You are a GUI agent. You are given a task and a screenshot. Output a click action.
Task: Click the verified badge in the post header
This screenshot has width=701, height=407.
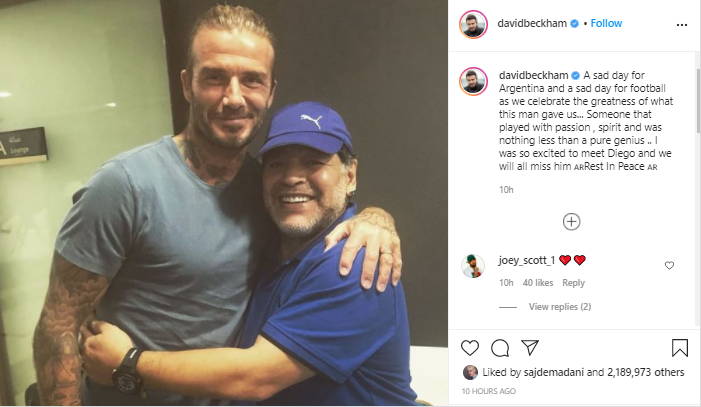pos(573,23)
